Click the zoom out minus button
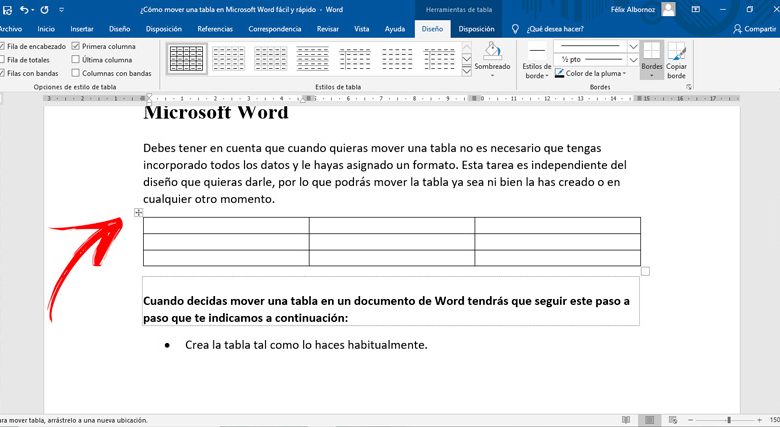This screenshot has width=780, height=427. (689, 420)
